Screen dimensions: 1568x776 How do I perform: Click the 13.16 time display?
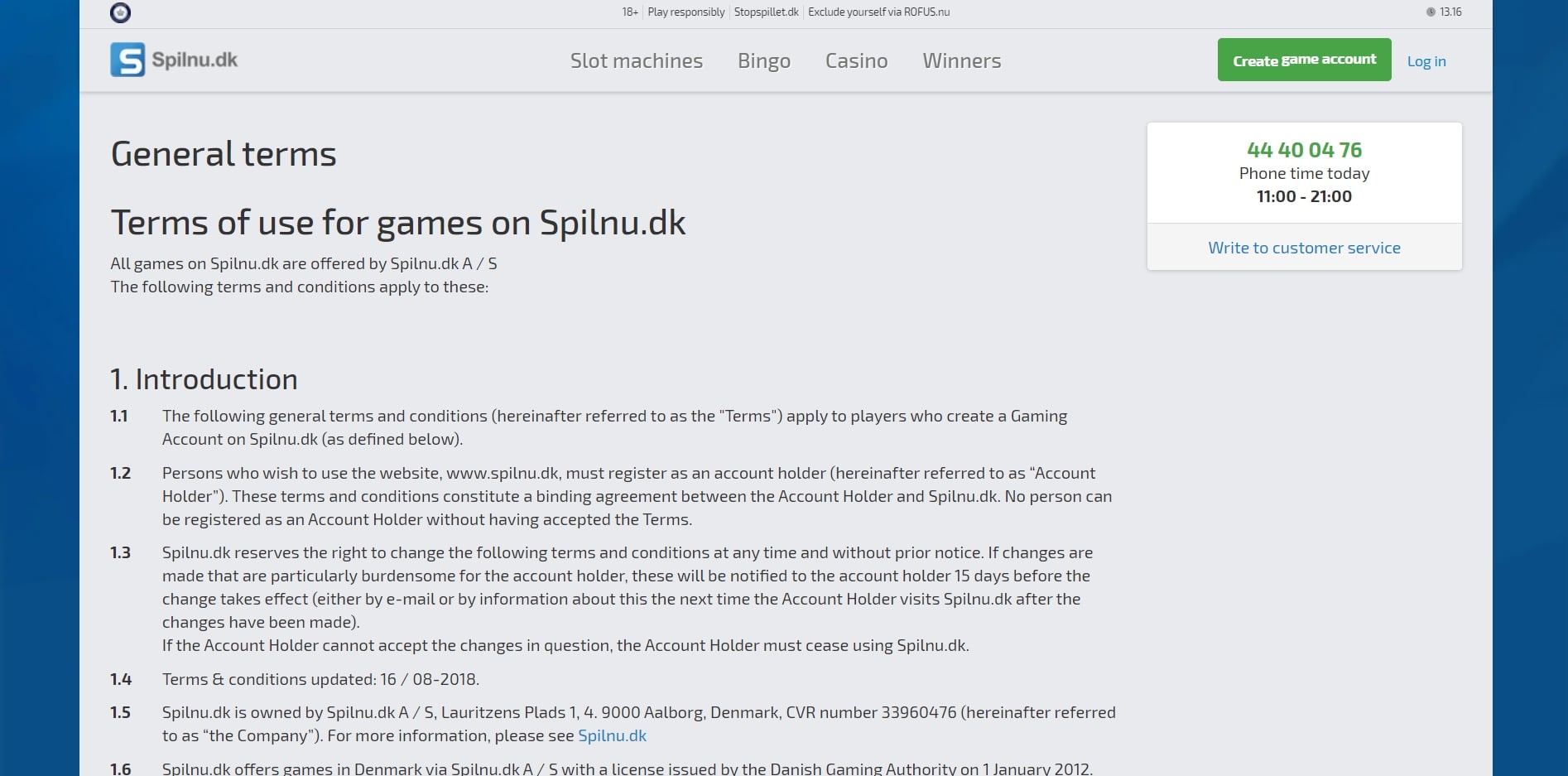coord(1450,12)
